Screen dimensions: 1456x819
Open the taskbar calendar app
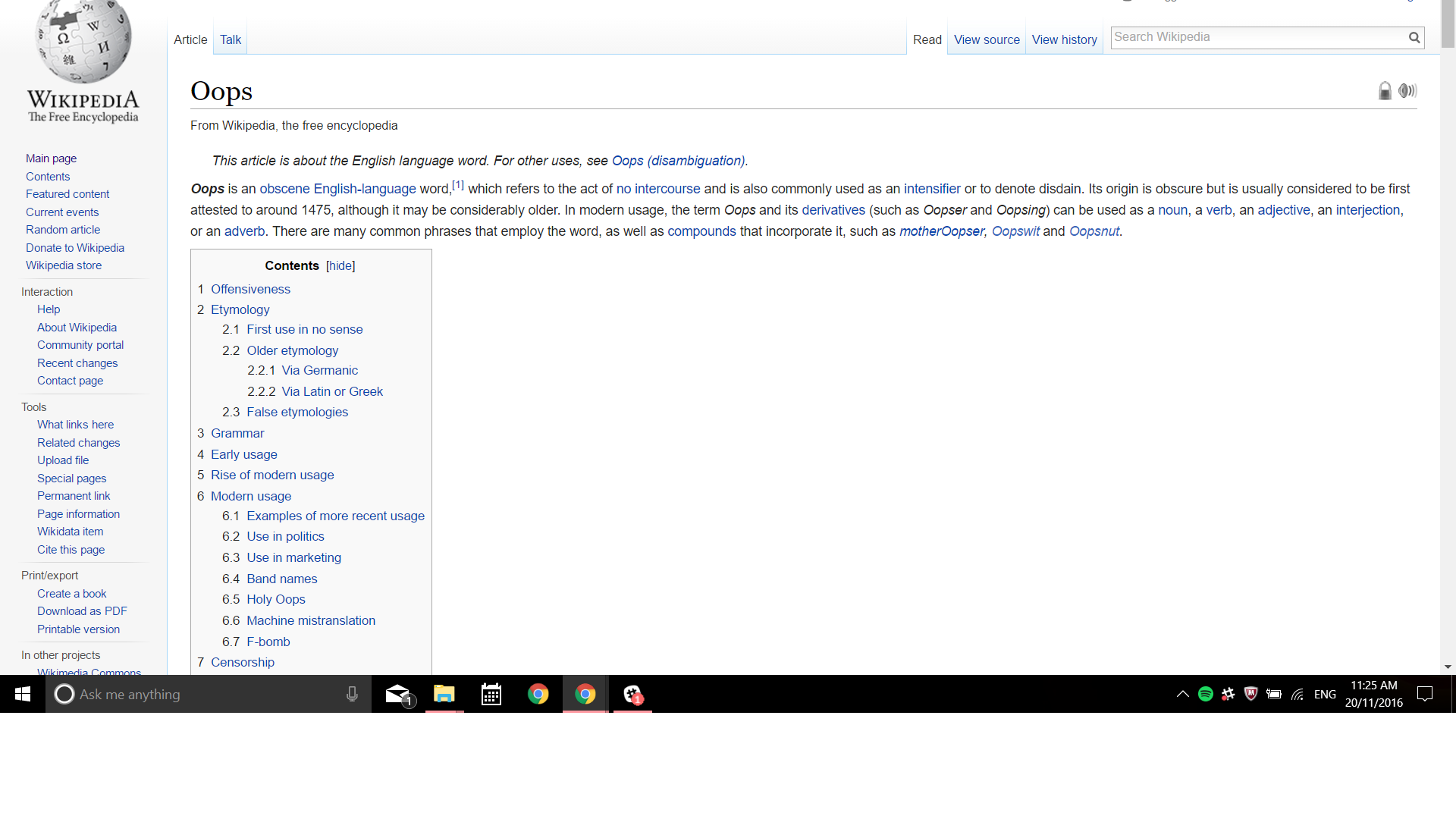pos(491,694)
